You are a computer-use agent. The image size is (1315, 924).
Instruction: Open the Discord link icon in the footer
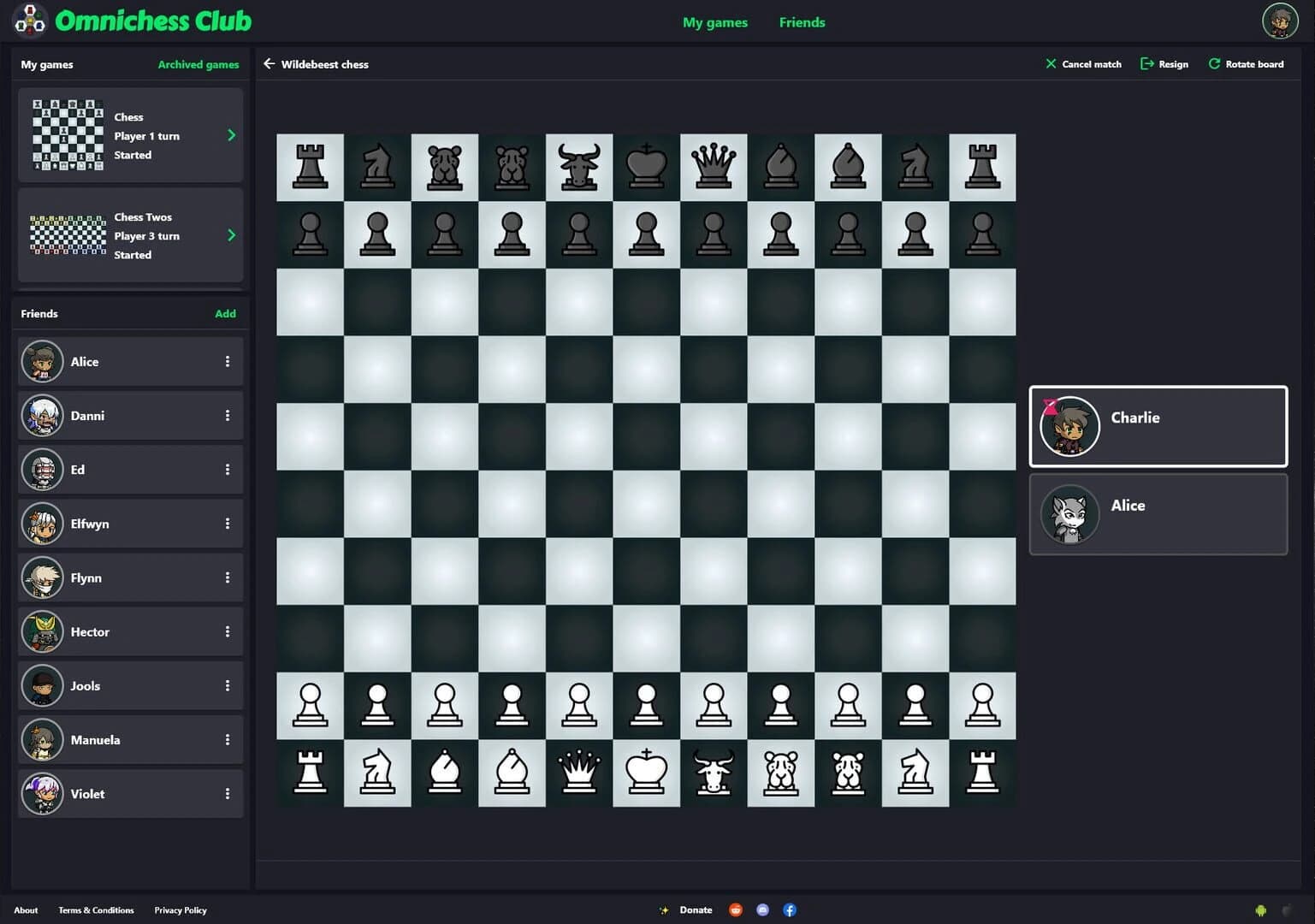[x=762, y=909]
